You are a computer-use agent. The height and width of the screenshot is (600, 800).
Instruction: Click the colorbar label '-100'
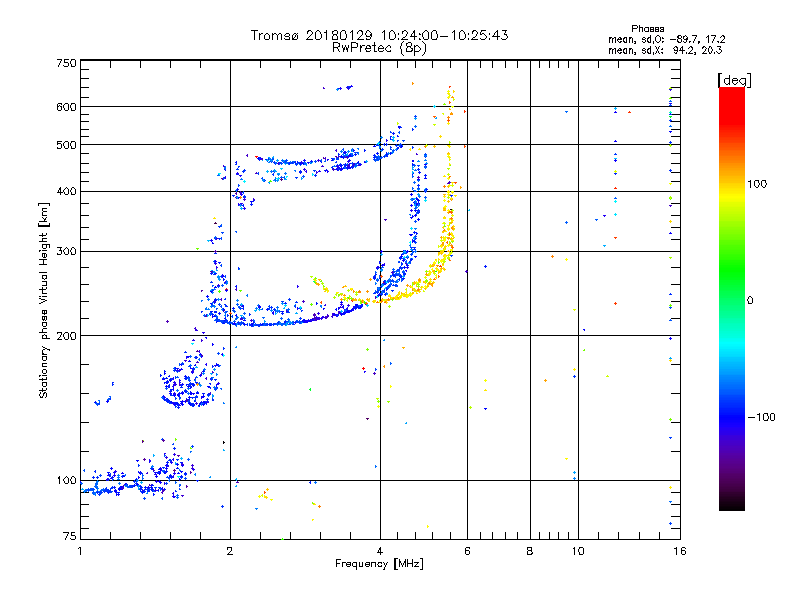(x=762, y=417)
